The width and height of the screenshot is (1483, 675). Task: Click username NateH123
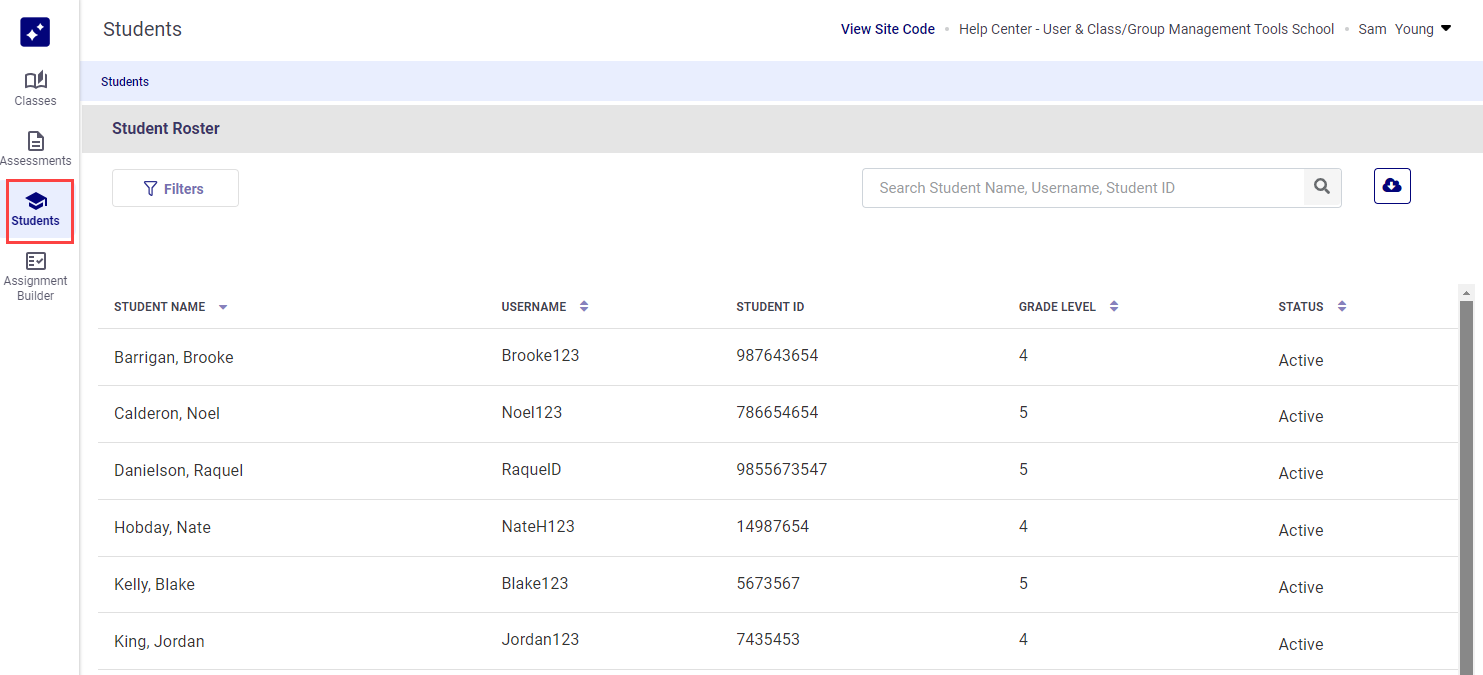[538, 526]
